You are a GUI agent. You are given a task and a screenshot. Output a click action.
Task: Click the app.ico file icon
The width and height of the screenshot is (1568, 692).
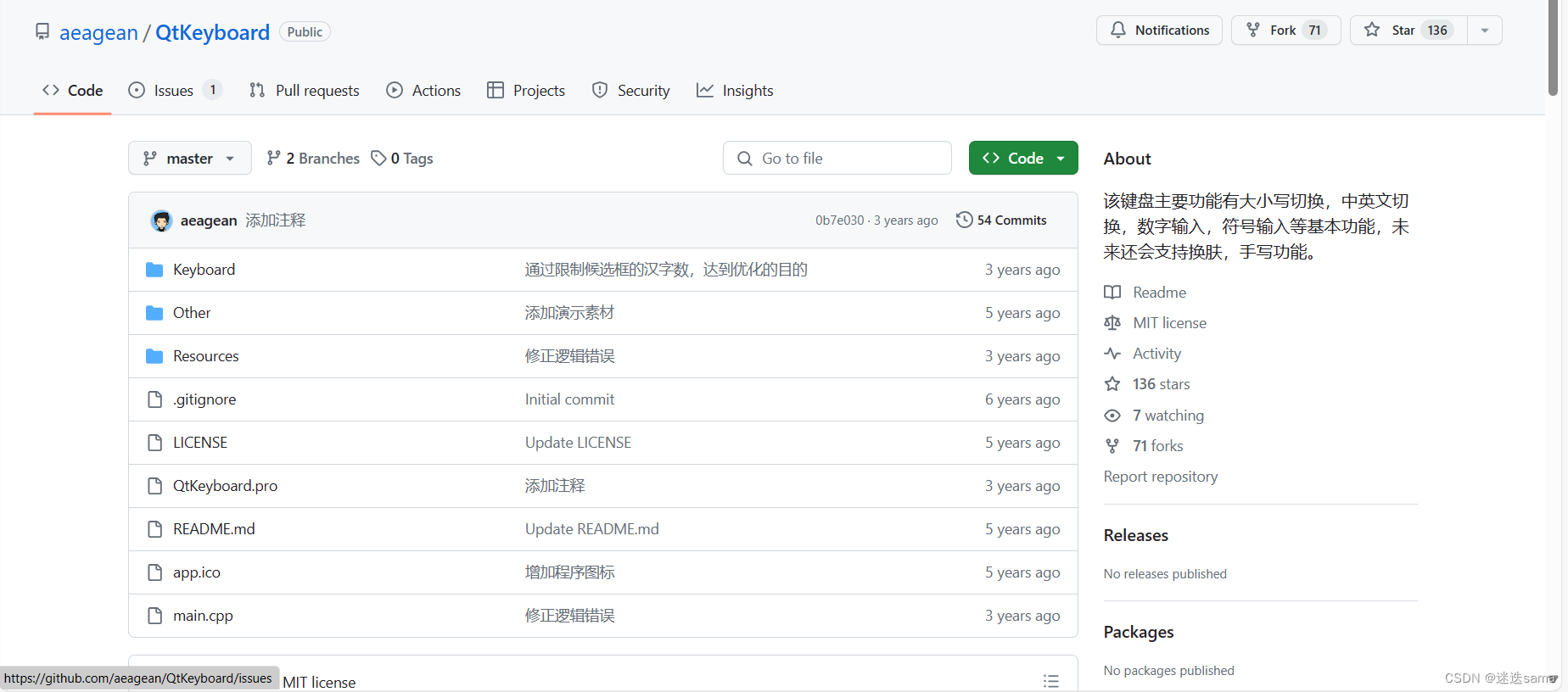point(154,572)
